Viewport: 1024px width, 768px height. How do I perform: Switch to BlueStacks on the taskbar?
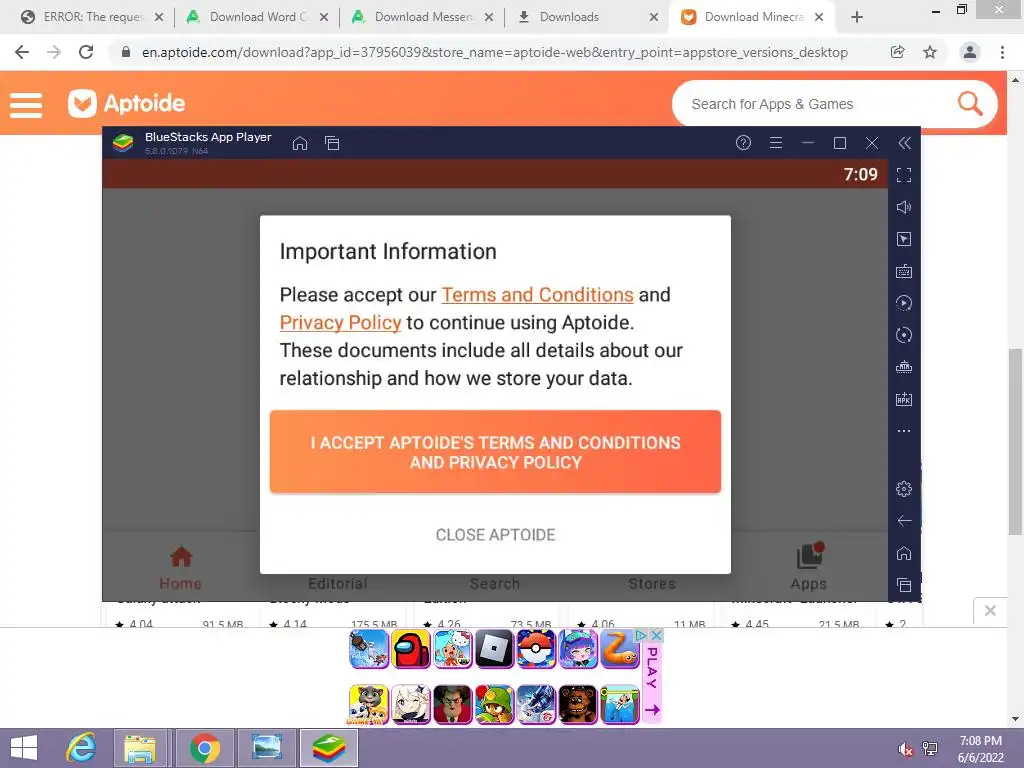tap(328, 748)
